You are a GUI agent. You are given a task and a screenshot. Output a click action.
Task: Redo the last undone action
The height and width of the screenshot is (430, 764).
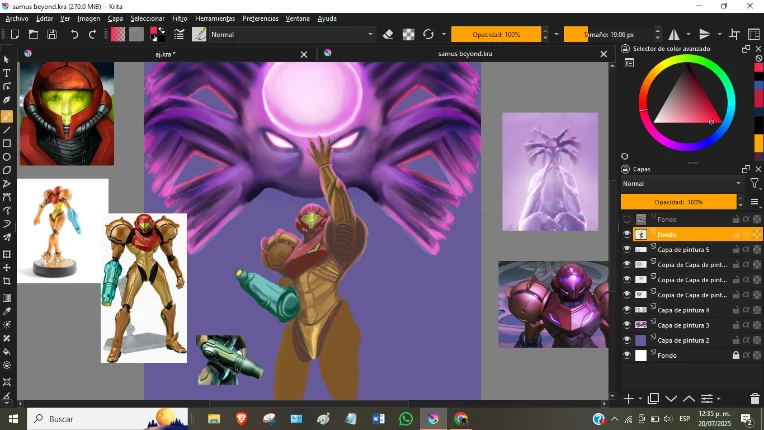(x=92, y=35)
